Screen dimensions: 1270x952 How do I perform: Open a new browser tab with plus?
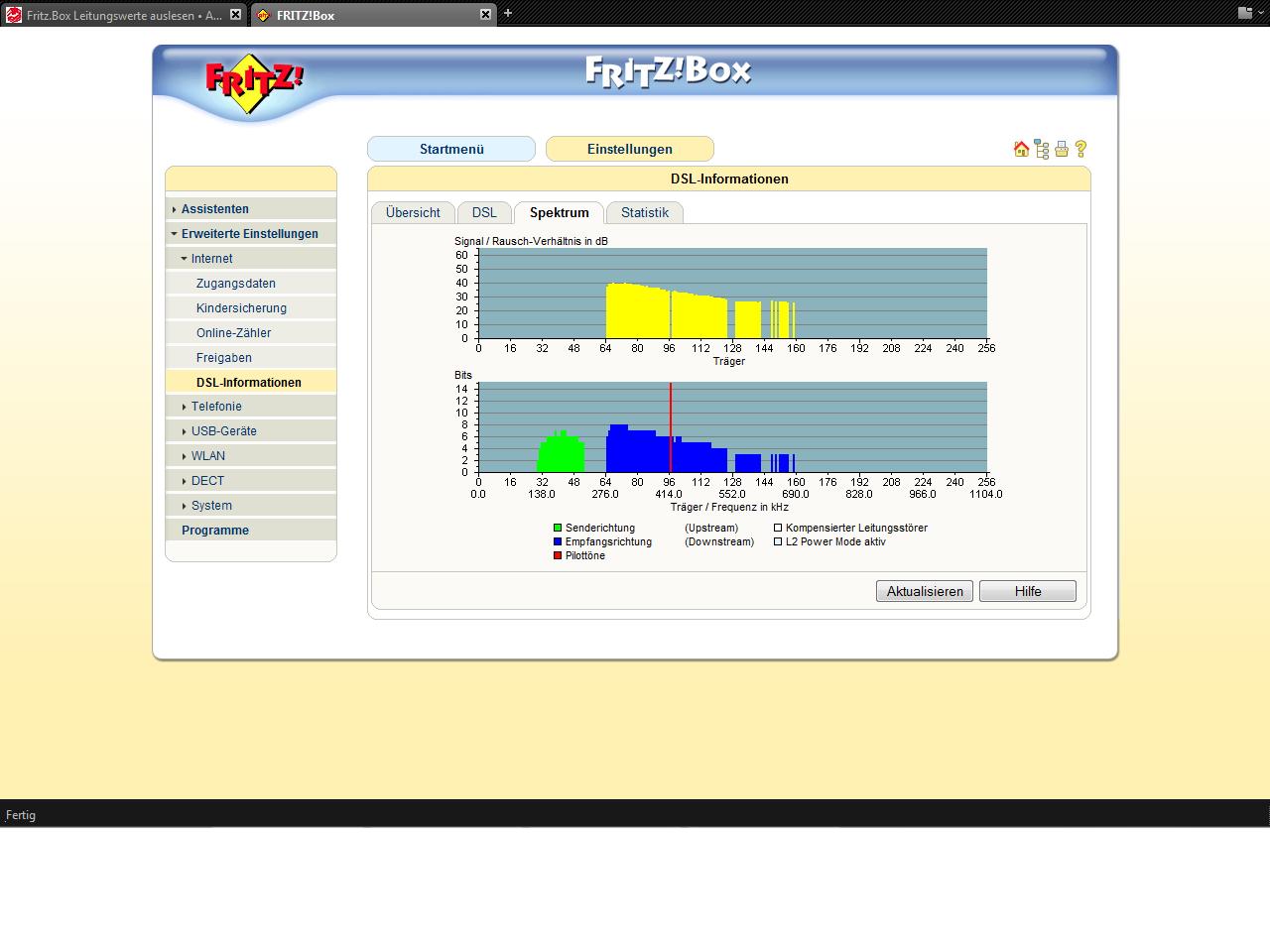(508, 14)
